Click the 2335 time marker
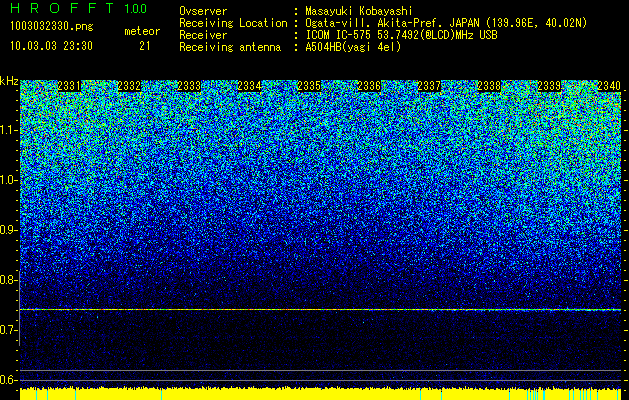This screenshot has height=400, width=629. coord(309,86)
